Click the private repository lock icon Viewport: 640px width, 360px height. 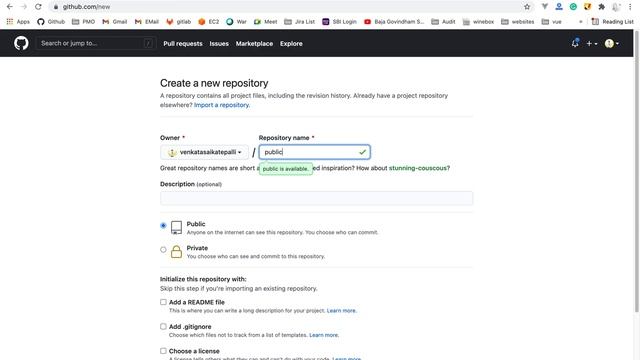point(176,251)
